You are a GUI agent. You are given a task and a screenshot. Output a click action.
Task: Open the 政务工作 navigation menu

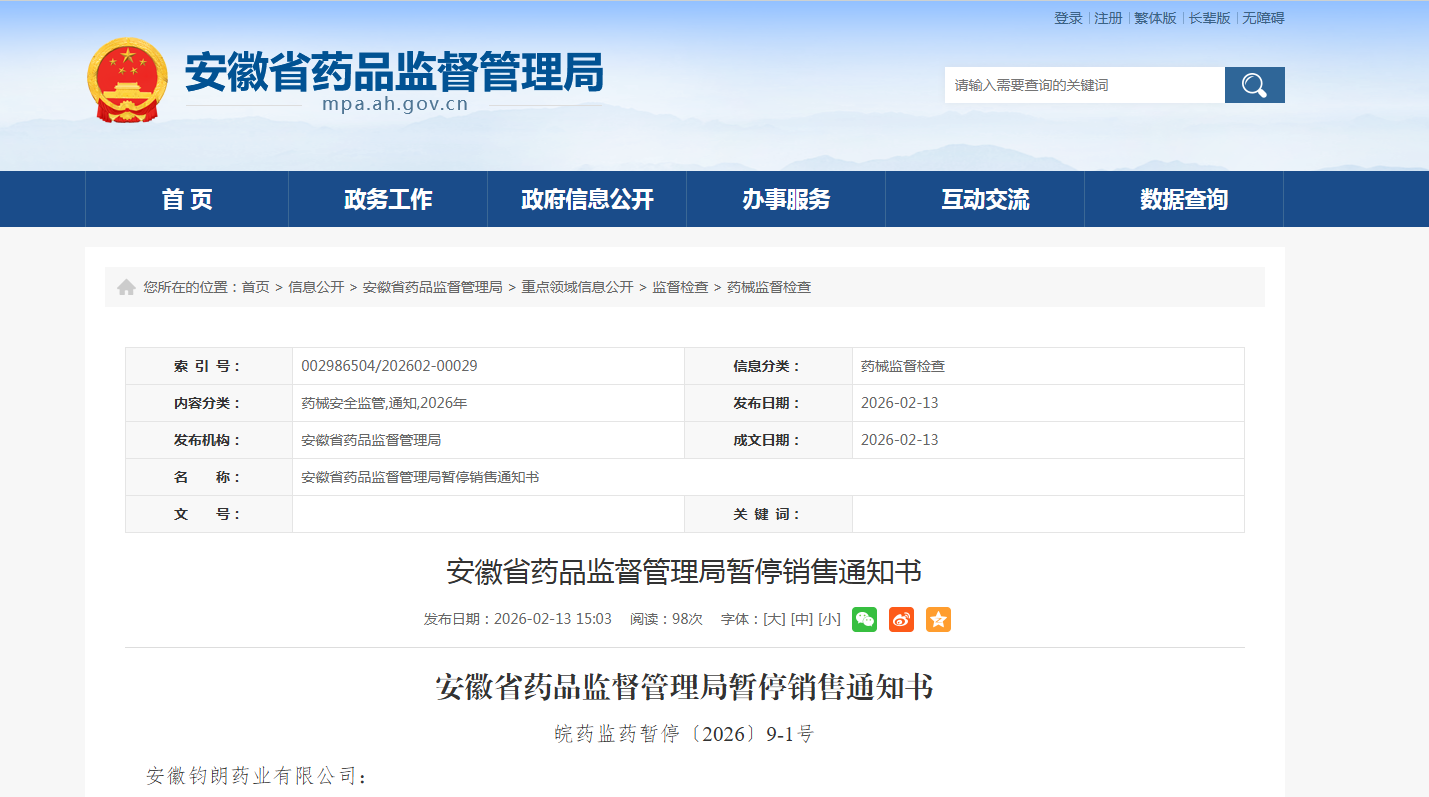(x=388, y=199)
